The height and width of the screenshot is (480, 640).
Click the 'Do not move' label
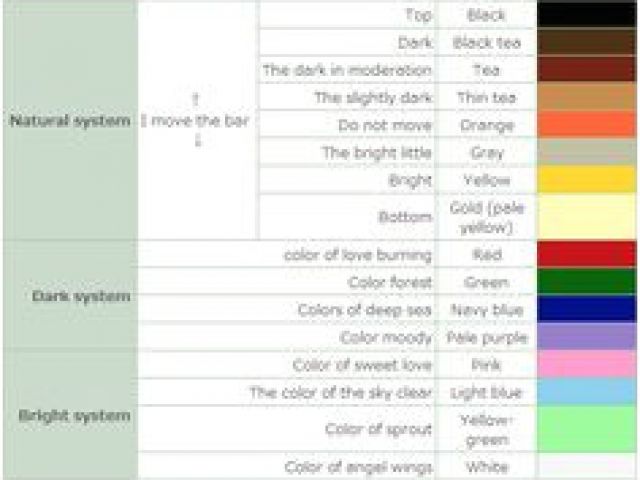(385, 125)
